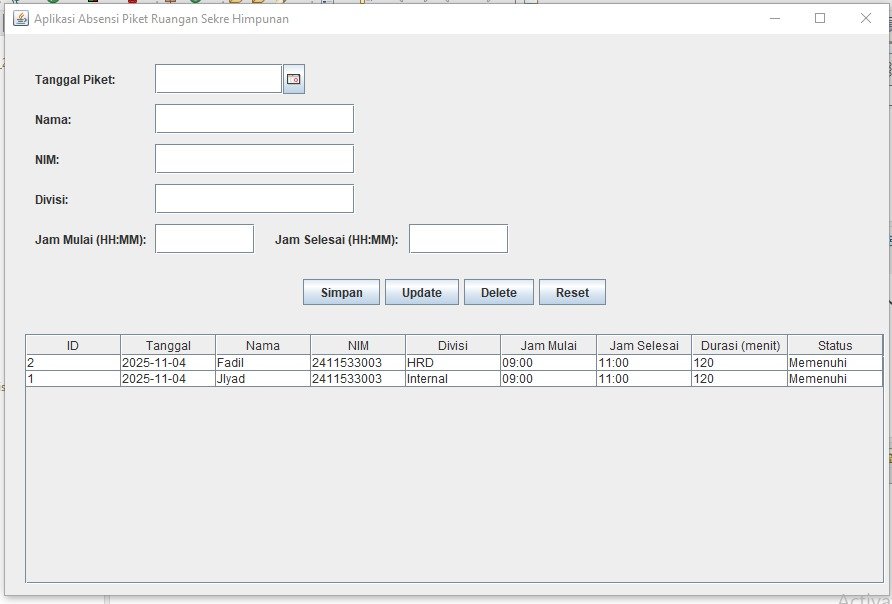Click the Reset button
The image size is (892, 604).
click(x=572, y=293)
